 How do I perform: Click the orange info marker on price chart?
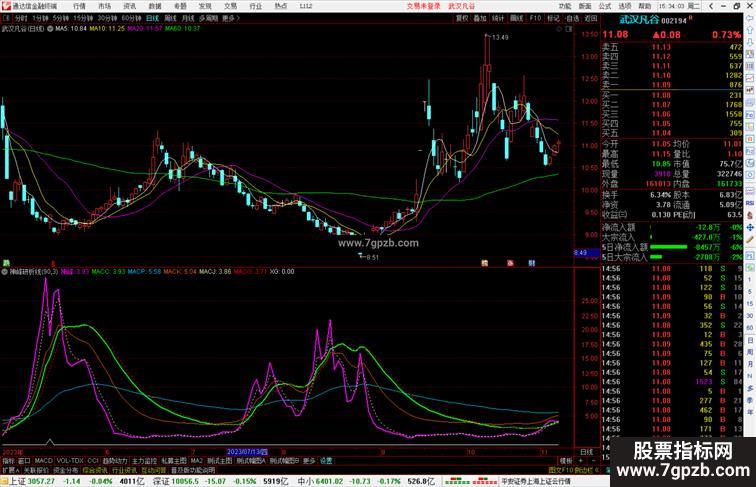[x=485, y=263]
